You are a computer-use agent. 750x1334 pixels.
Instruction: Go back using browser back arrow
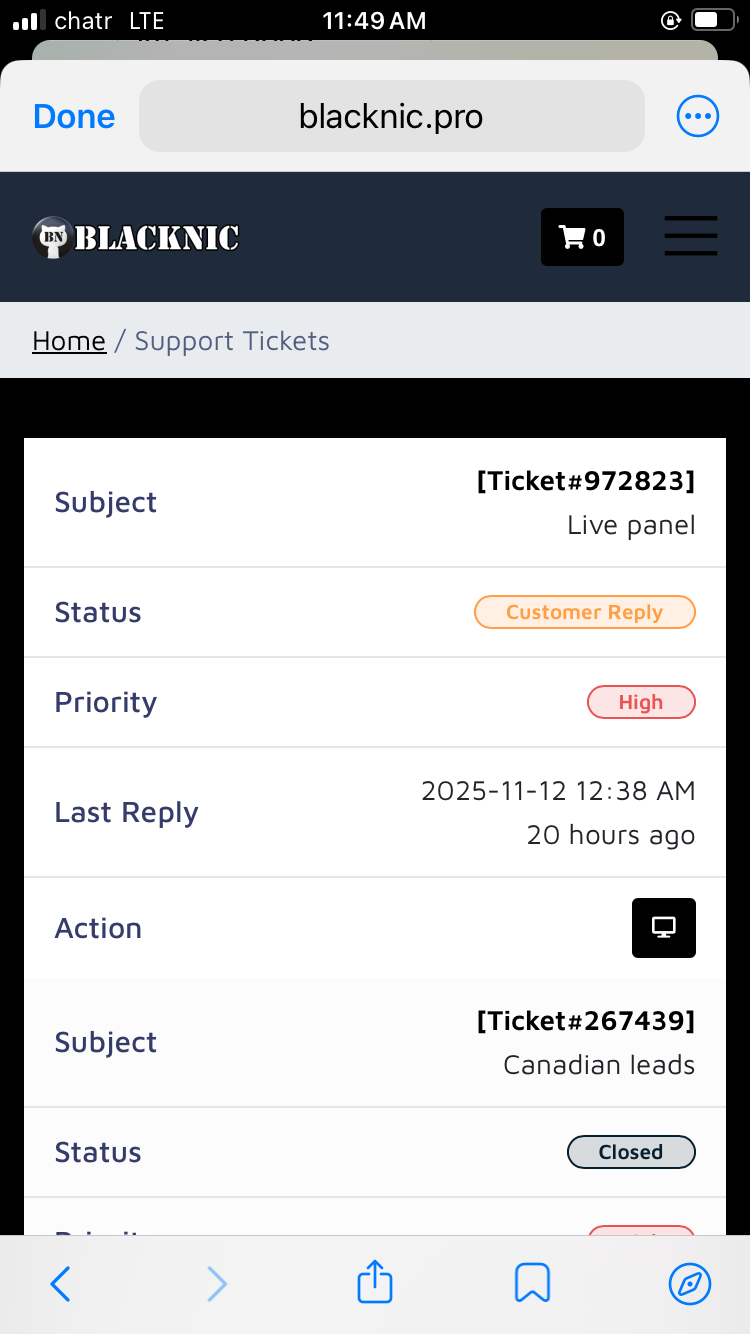pyautogui.click(x=61, y=1283)
